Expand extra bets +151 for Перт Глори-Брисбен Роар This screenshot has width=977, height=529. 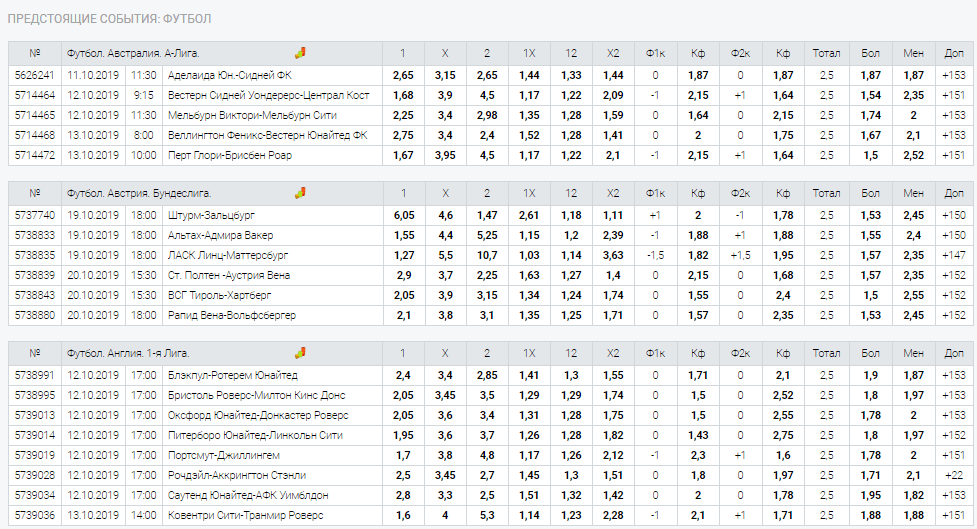click(x=954, y=155)
